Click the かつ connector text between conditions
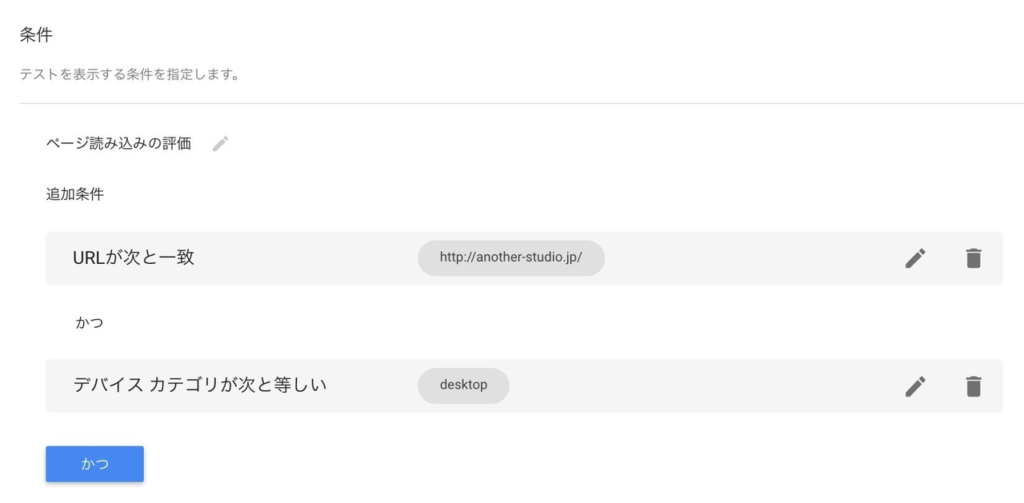Image resolution: width=1024 pixels, height=503 pixels. (x=89, y=323)
